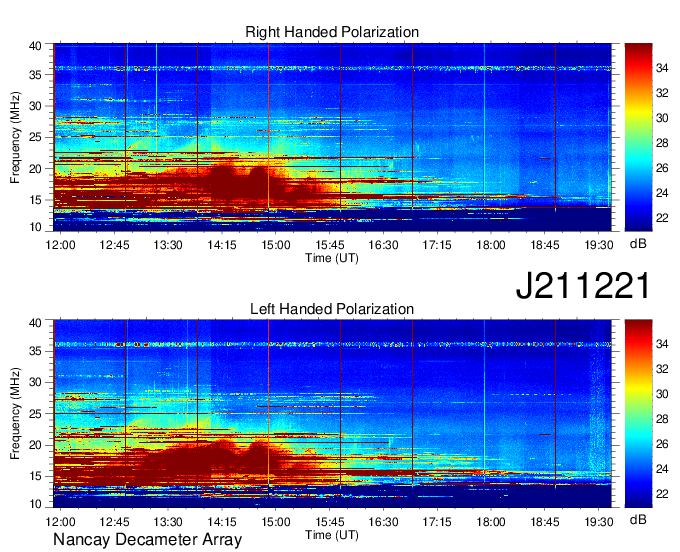Click the 26 dB label on the top colorbar
The image size is (680, 552).
(662, 168)
